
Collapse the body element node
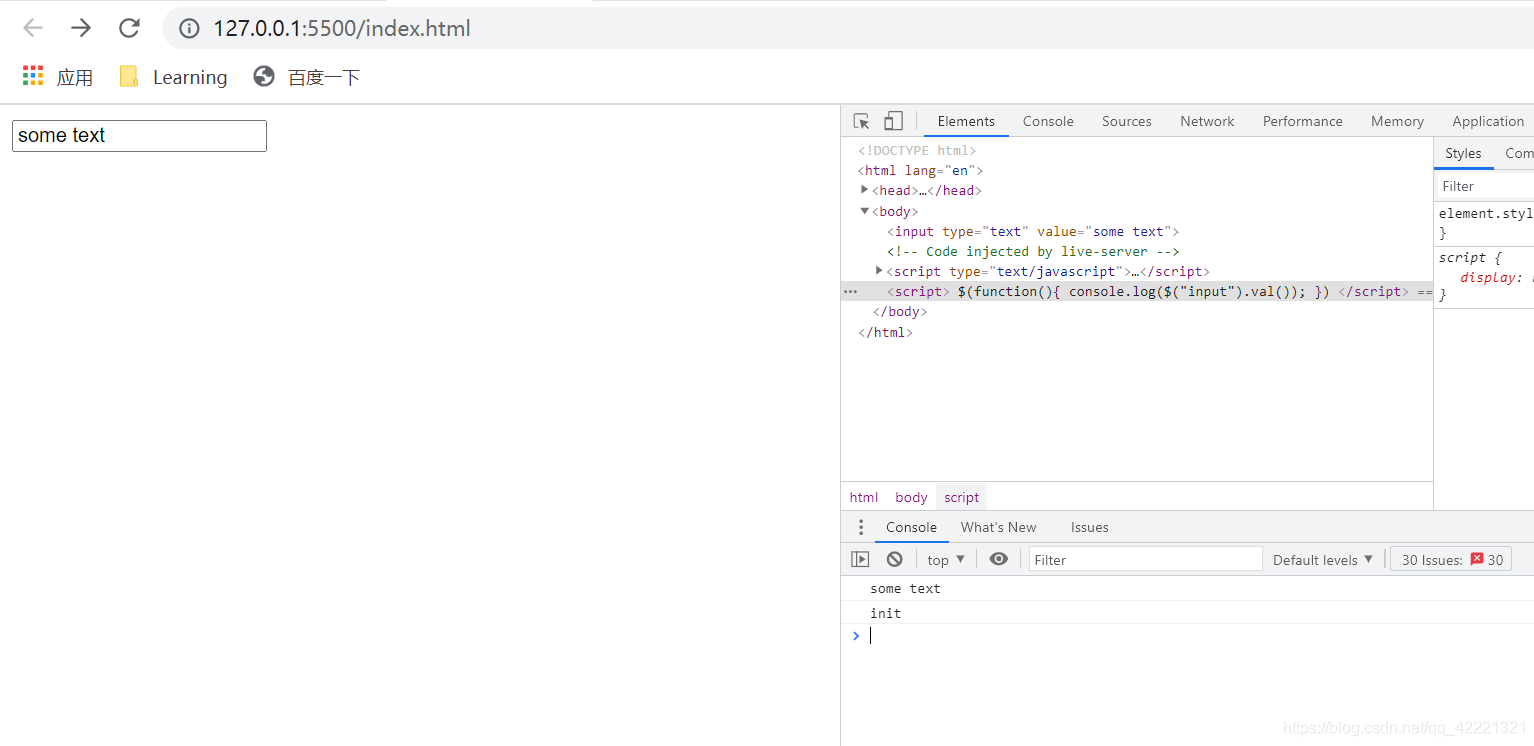(865, 211)
